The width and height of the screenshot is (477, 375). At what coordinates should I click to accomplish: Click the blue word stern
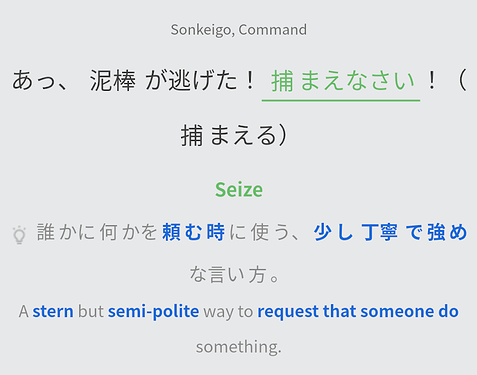pos(53,311)
